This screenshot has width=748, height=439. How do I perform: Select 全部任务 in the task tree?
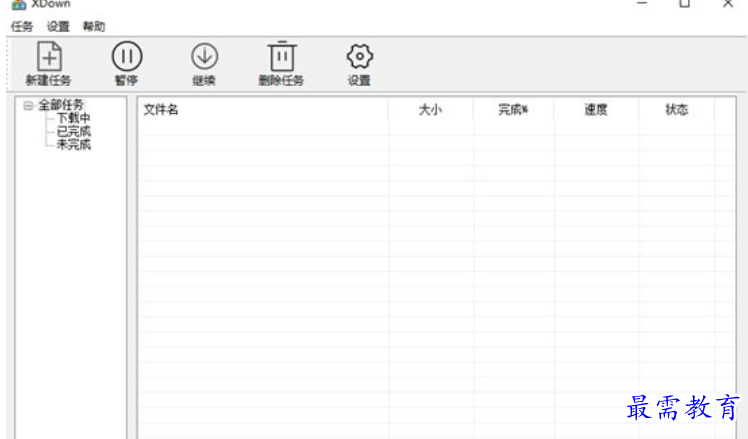tap(61, 105)
